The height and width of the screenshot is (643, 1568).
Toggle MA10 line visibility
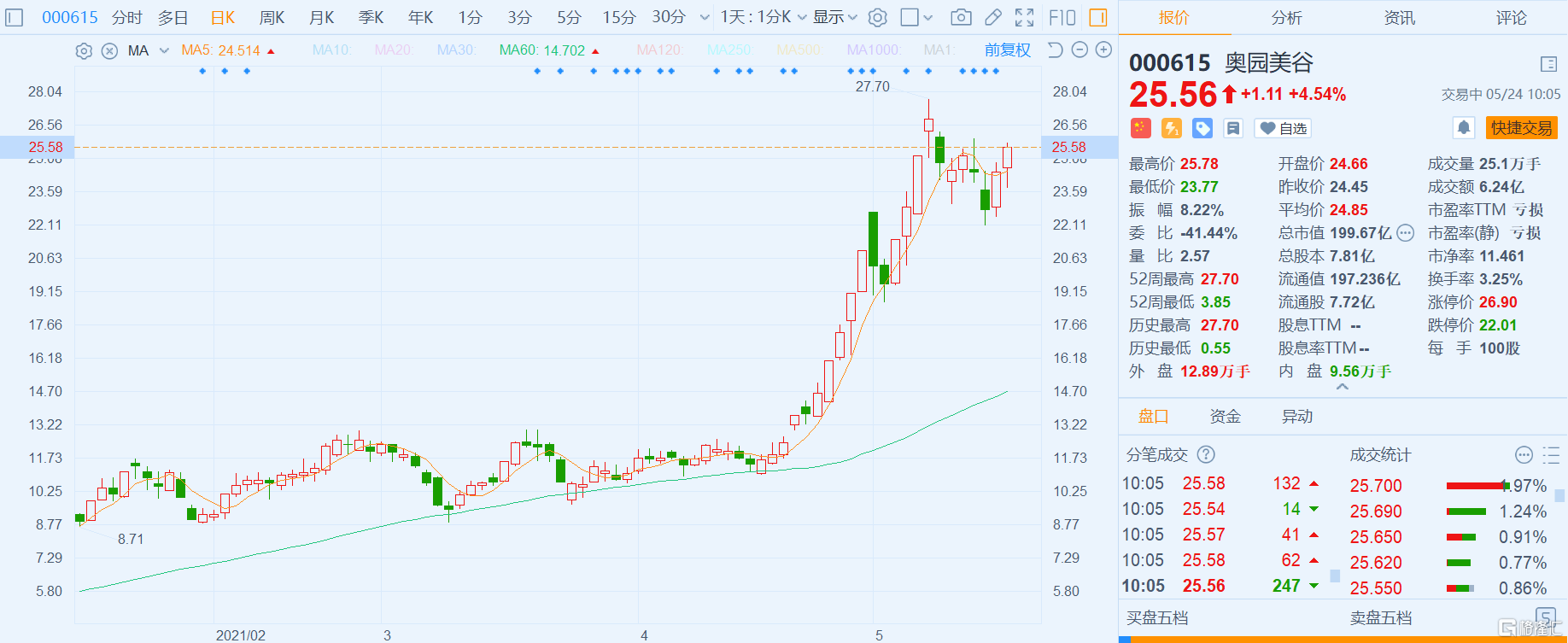point(332,50)
